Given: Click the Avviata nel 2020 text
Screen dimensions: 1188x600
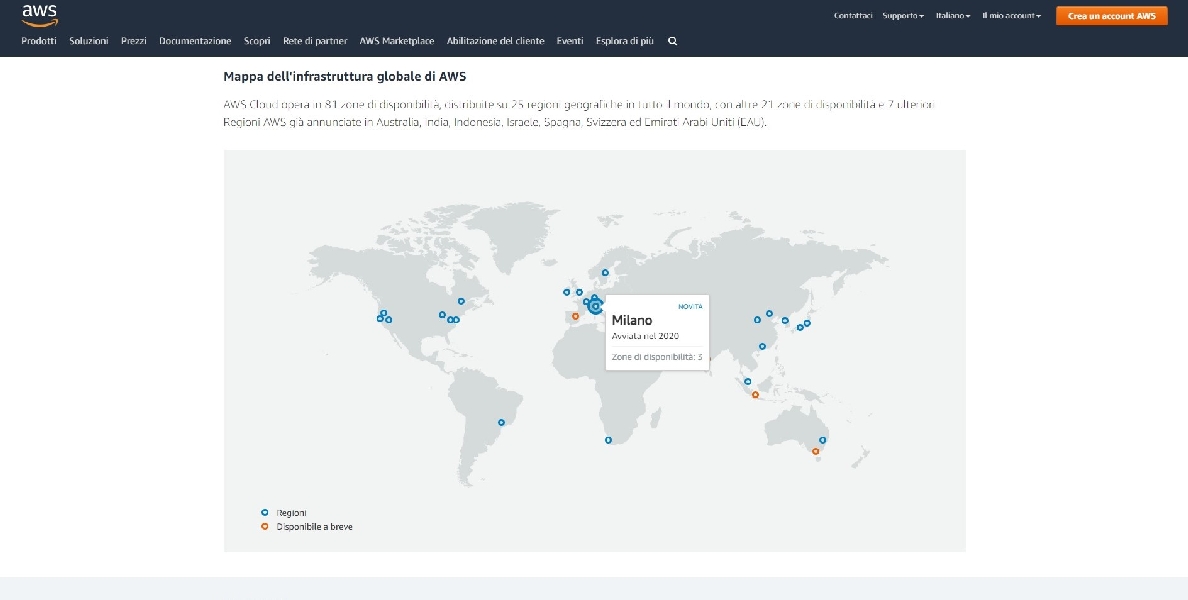Looking at the screenshot, I should (646, 336).
